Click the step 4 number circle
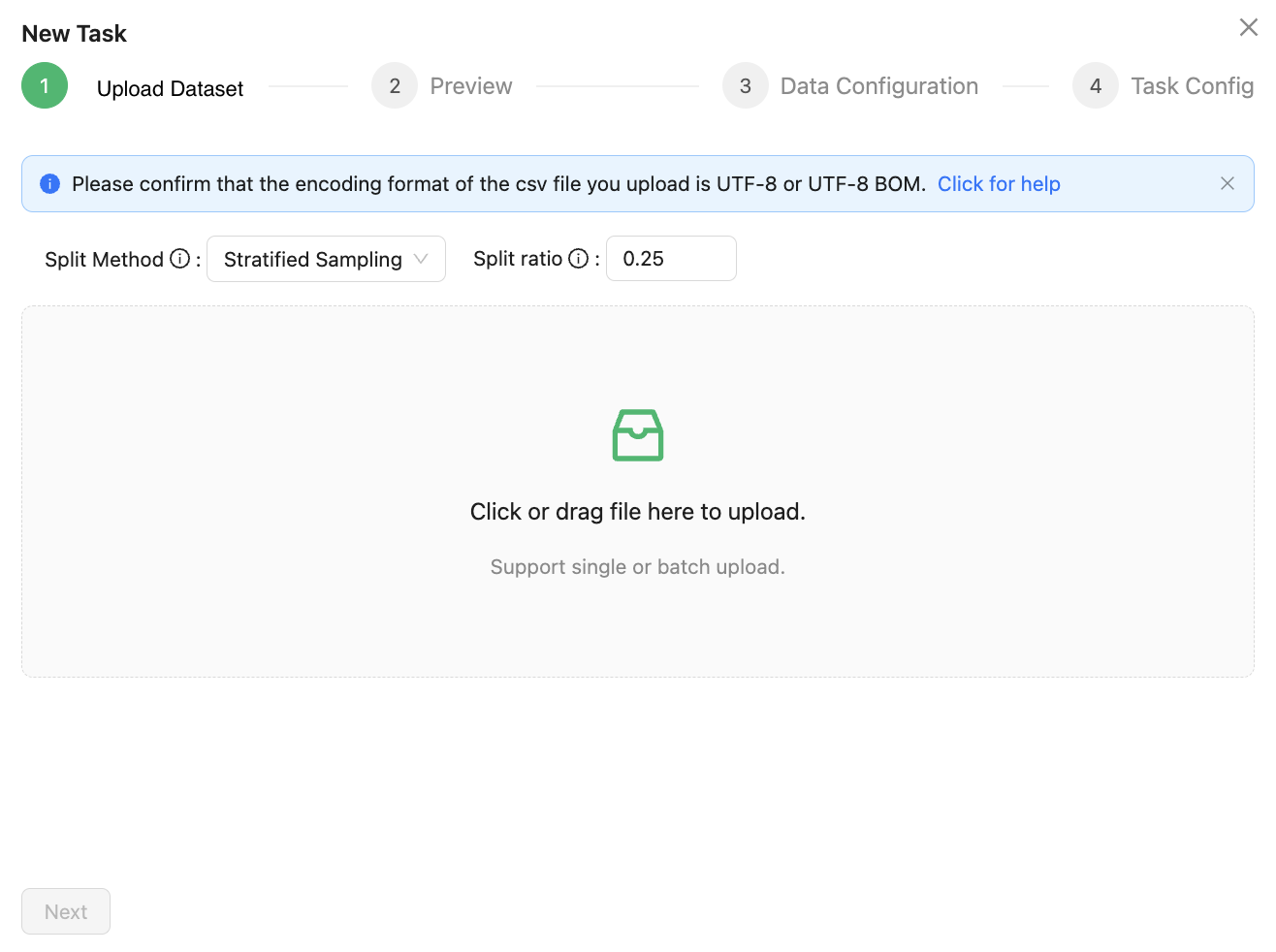The image size is (1276, 952). tap(1096, 86)
